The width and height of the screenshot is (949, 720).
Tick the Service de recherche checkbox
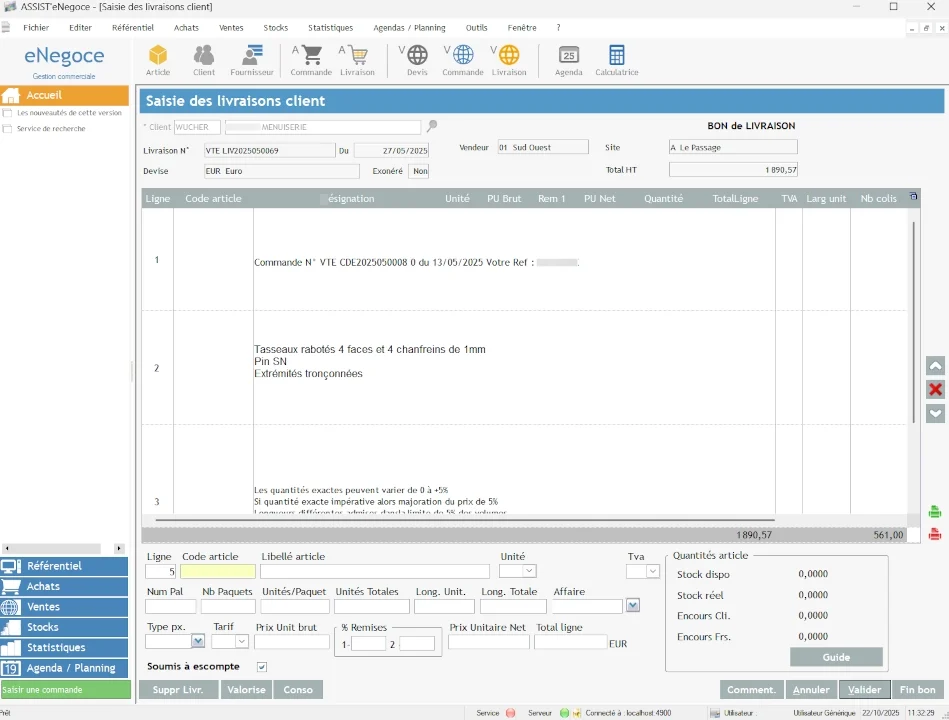tap(8, 129)
